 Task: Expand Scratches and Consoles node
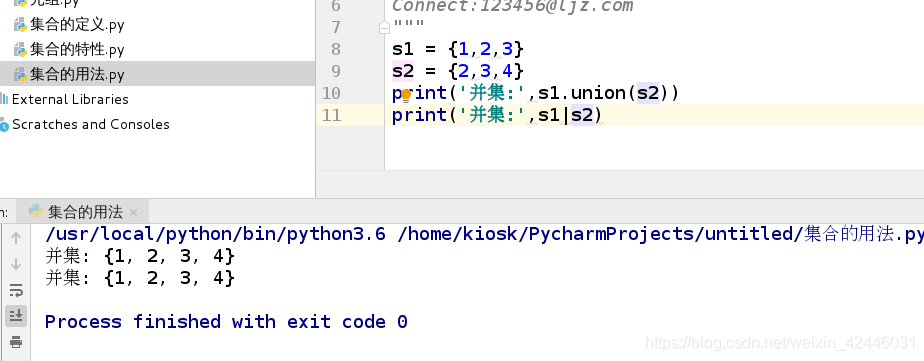[90, 124]
